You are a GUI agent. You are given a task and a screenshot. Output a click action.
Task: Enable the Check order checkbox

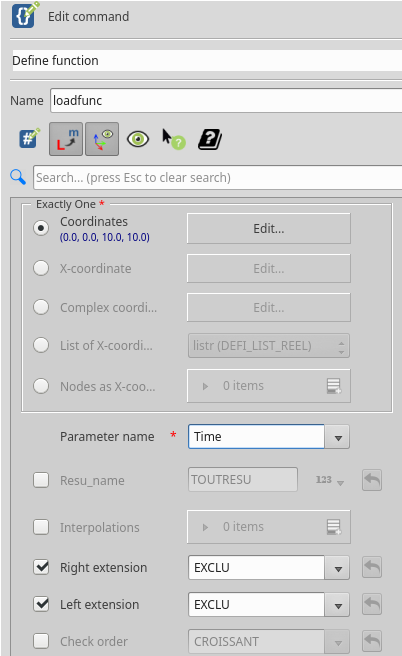tap(41, 641)
